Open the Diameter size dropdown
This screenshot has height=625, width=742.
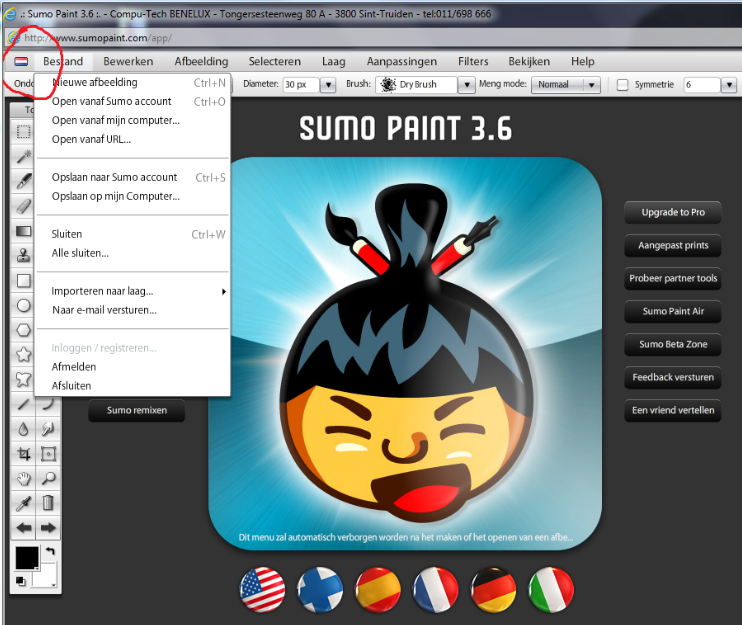pyautogui.click(x=328, y=85)
